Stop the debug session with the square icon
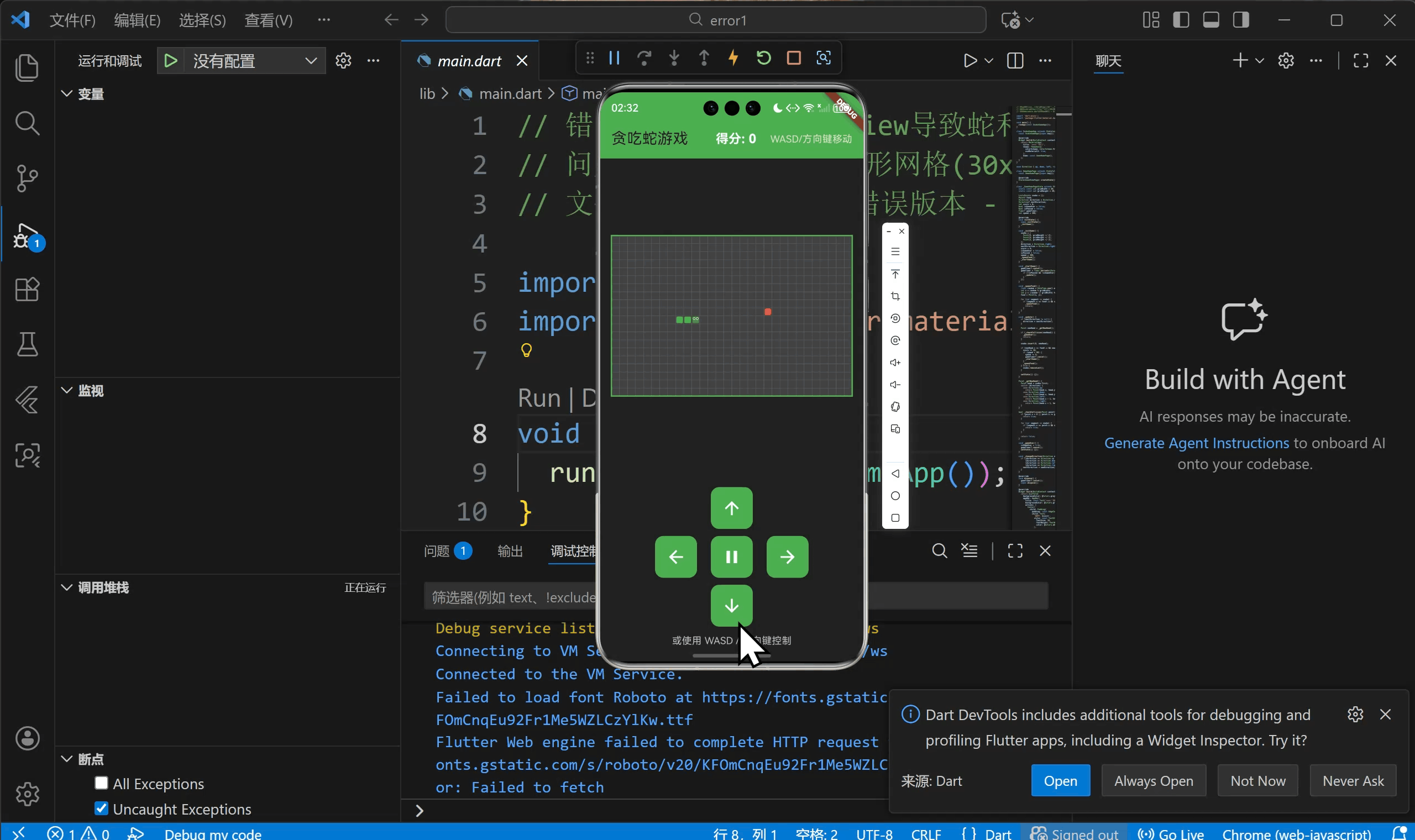 794,57
